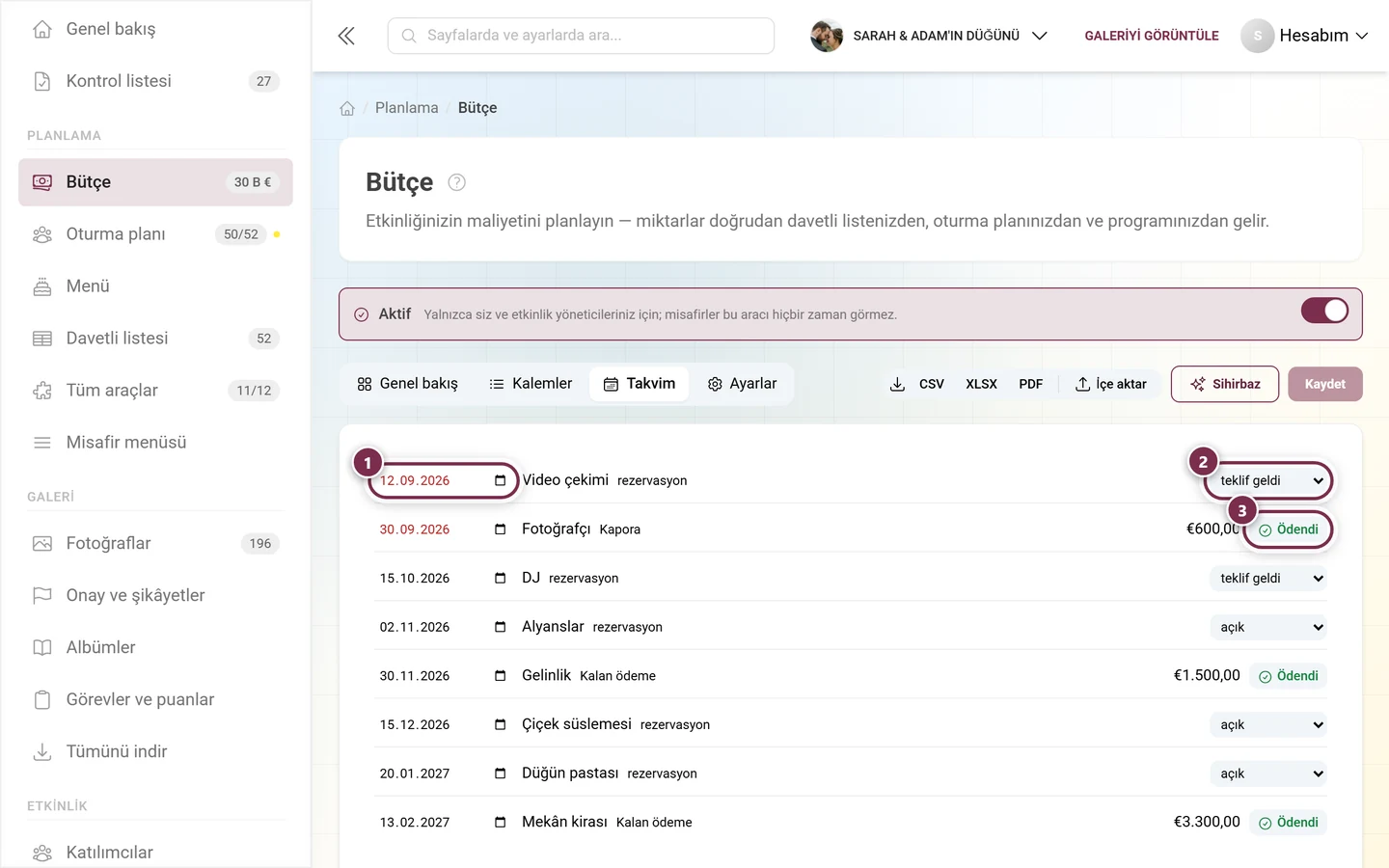Viewport: 1389px width, 868px height.
Task: Click the Sihirbaz button
Action: [1225, 384]
